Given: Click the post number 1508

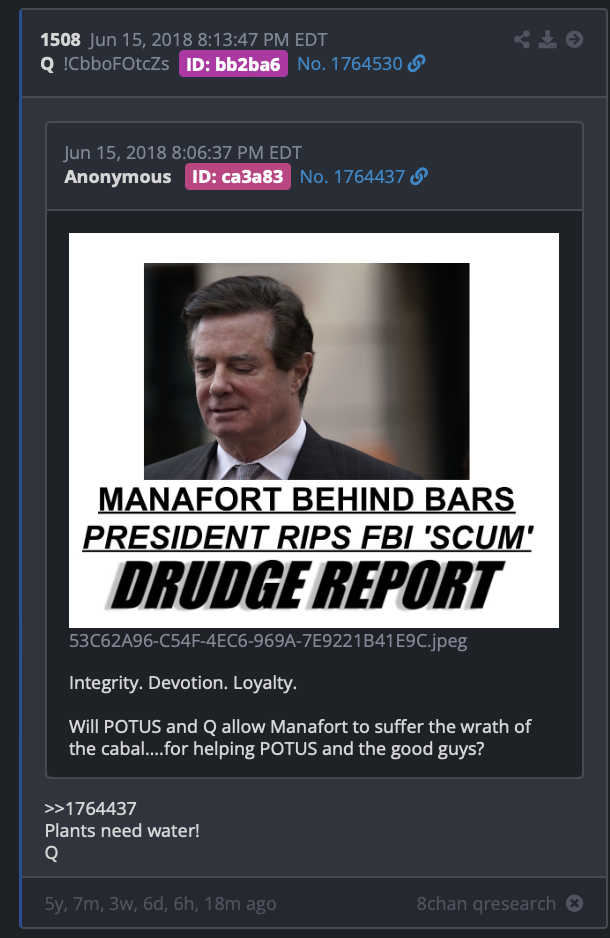Looking at the screenshot, I should [x=60, y=39].
